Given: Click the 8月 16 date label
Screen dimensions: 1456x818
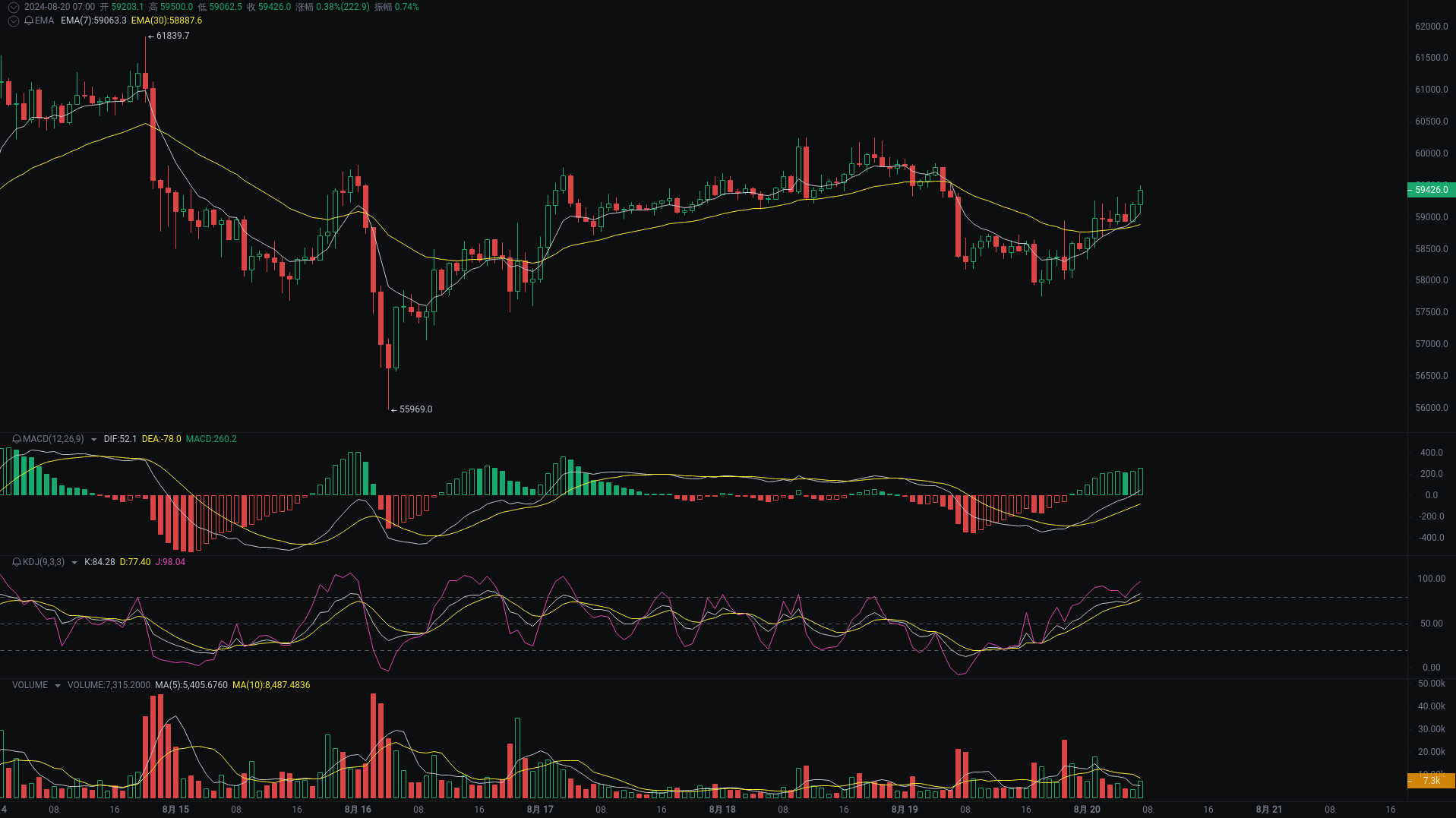Looking at the screenshot, I should point(358,810).
